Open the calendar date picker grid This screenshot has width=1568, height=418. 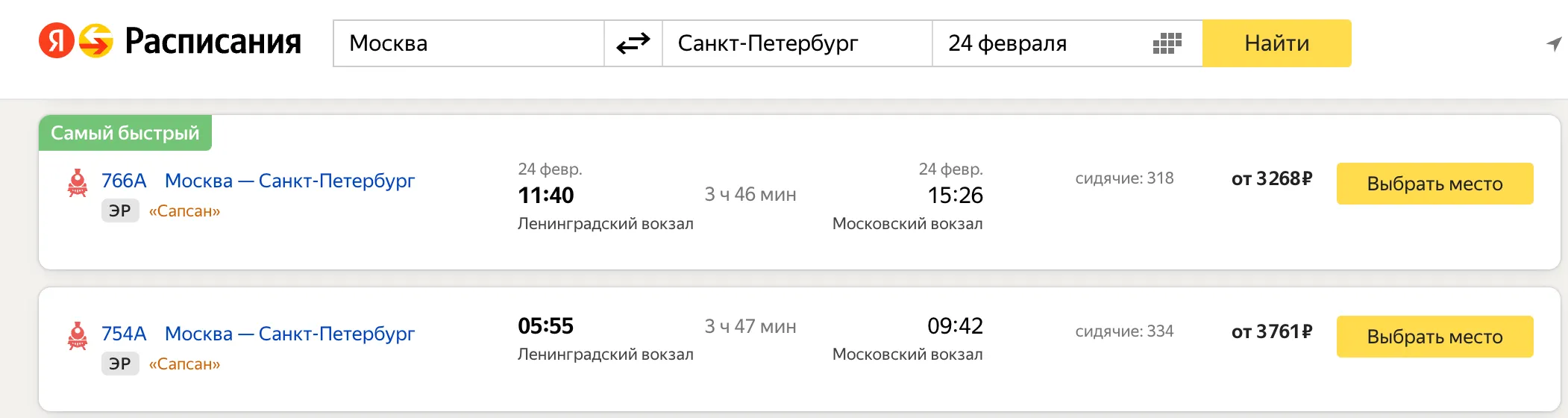[x=1167, y=44]
